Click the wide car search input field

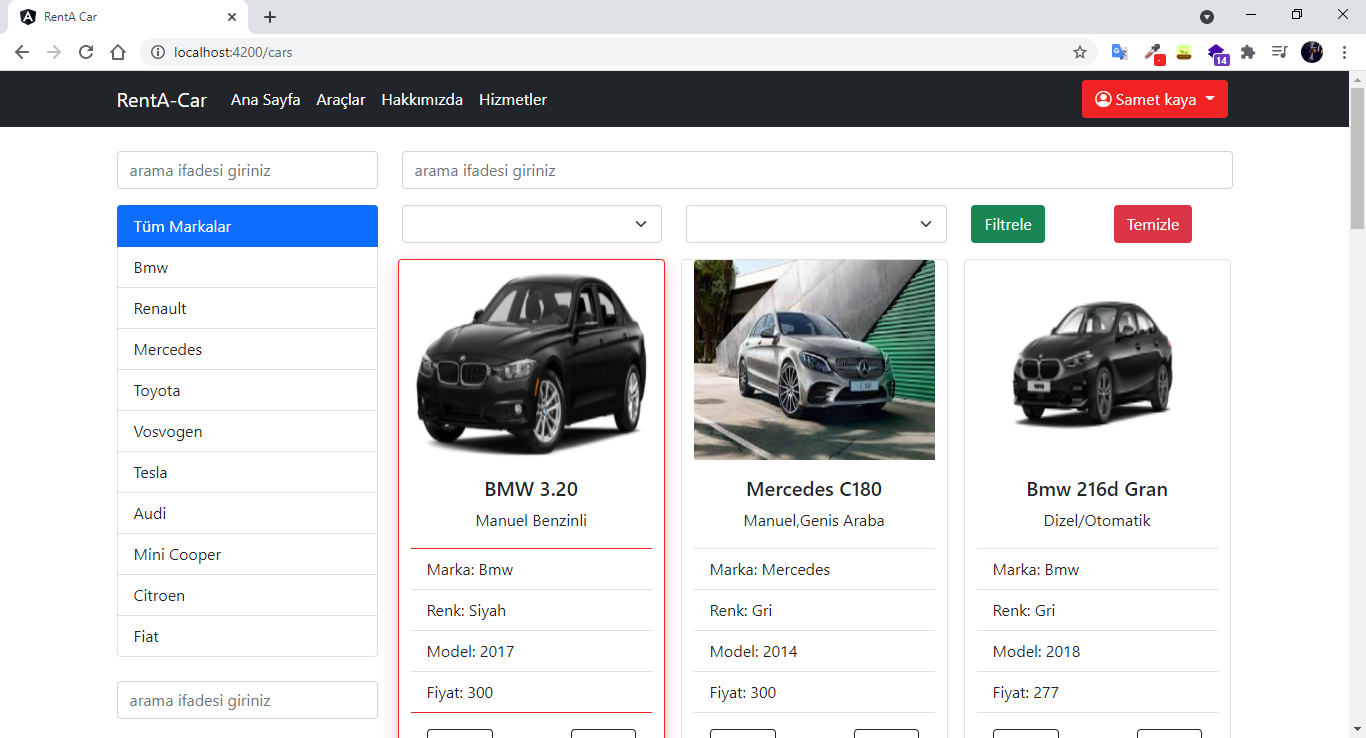coord(816,170)
